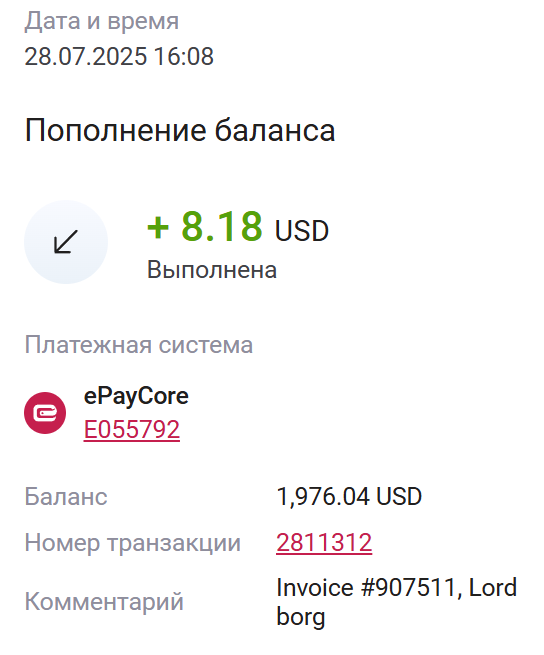This screenshot has height=655, width=544.
Task: Click the Комментарий field label
Action: click(x=104, y=602)
